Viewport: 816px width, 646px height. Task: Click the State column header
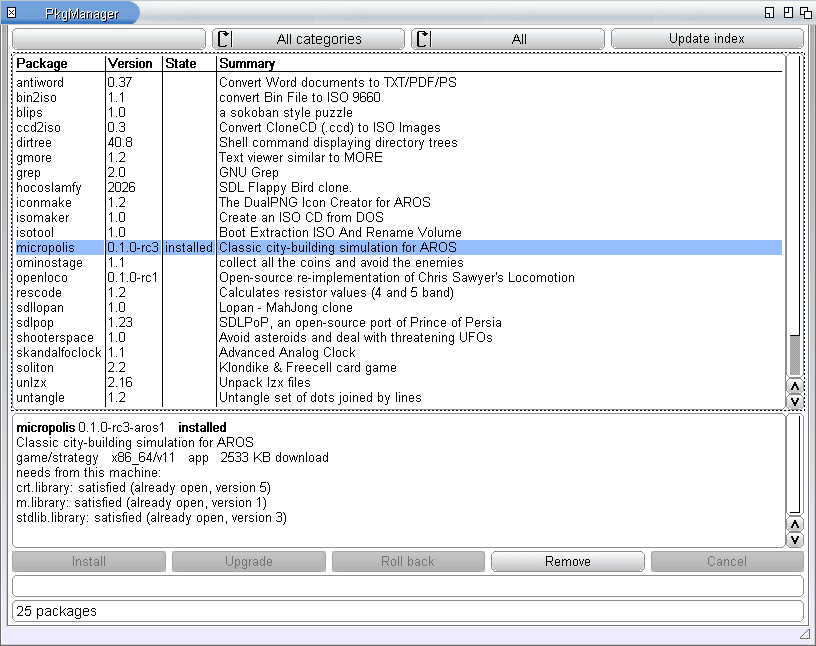181,64
